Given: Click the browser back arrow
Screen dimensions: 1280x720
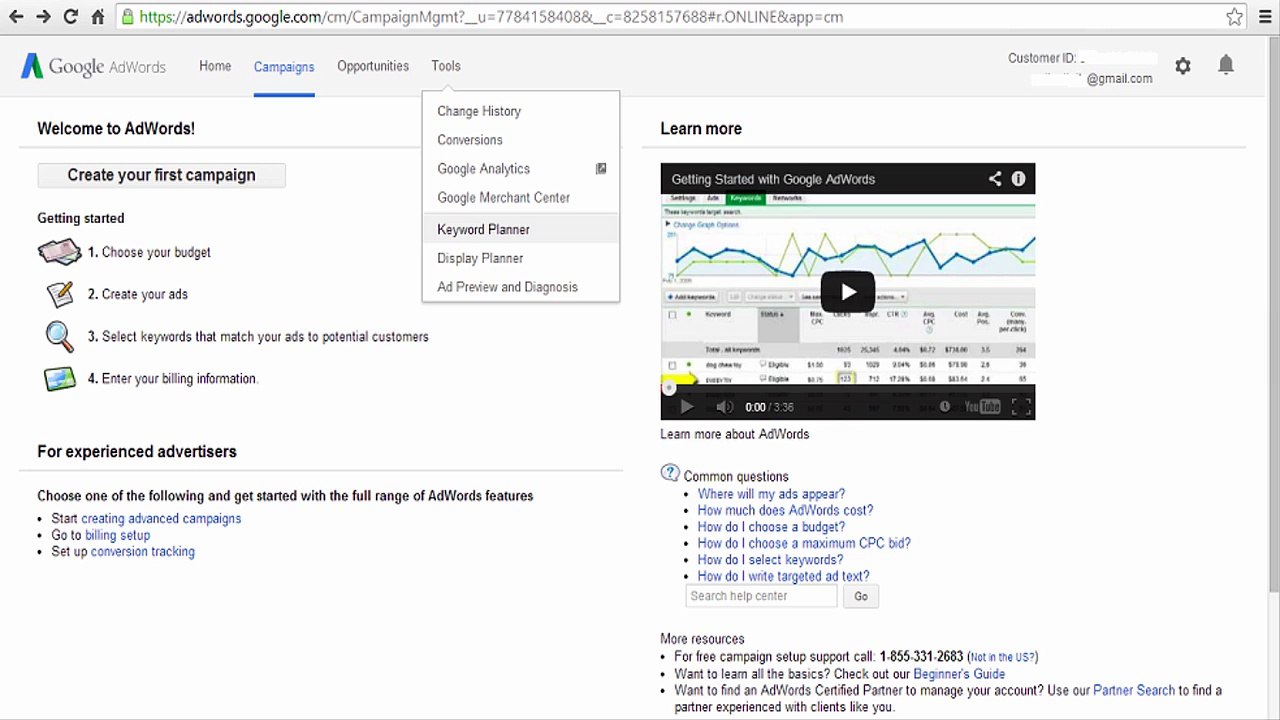Looking at the screenshot, I should point(16,17).
